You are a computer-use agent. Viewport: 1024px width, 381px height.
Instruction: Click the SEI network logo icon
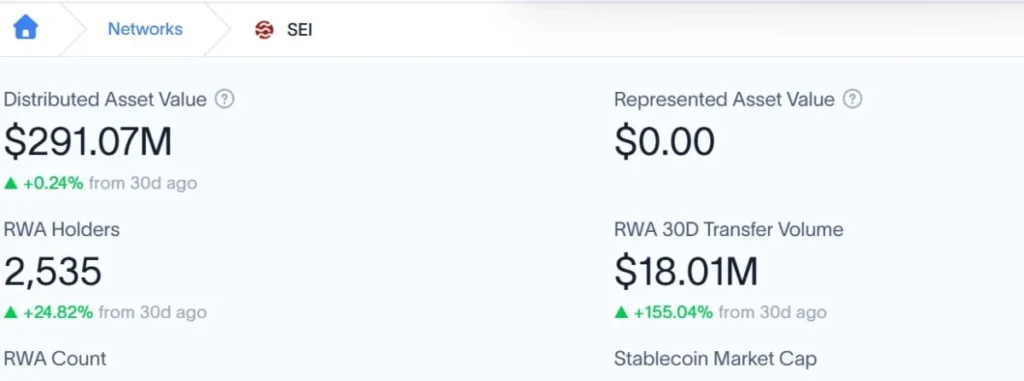[x=264, y=29]
